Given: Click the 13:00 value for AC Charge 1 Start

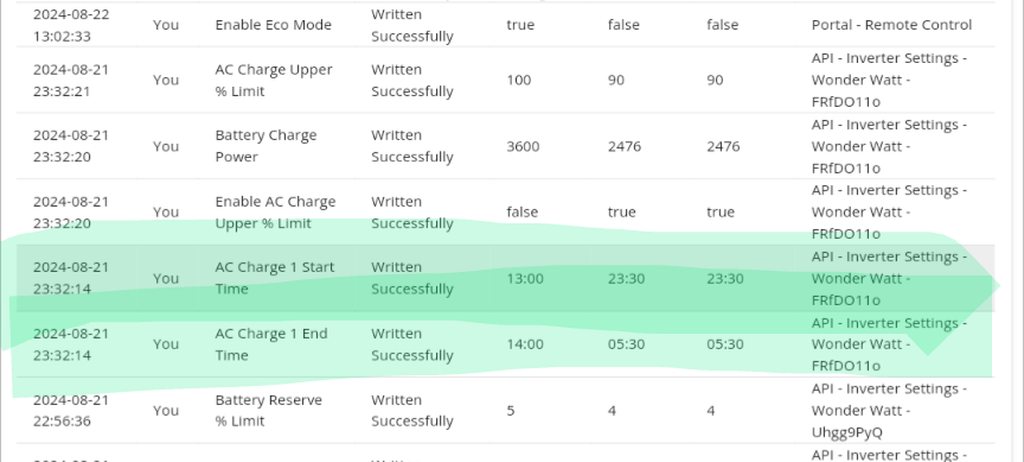Looking at the screenshot, I should point(525,278).
